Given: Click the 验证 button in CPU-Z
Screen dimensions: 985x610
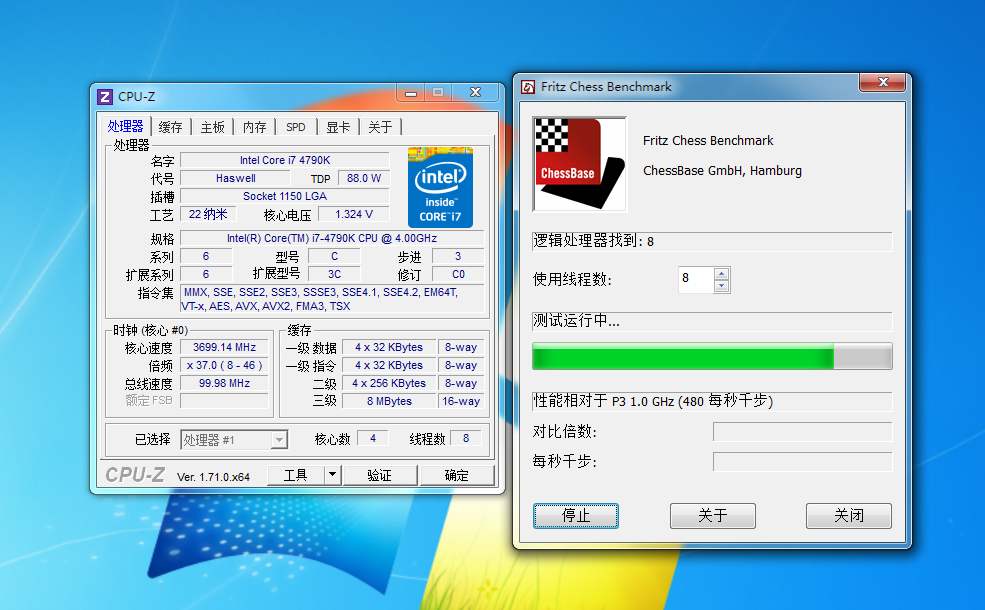Looking at the screenshot, I should click(380, 474).
